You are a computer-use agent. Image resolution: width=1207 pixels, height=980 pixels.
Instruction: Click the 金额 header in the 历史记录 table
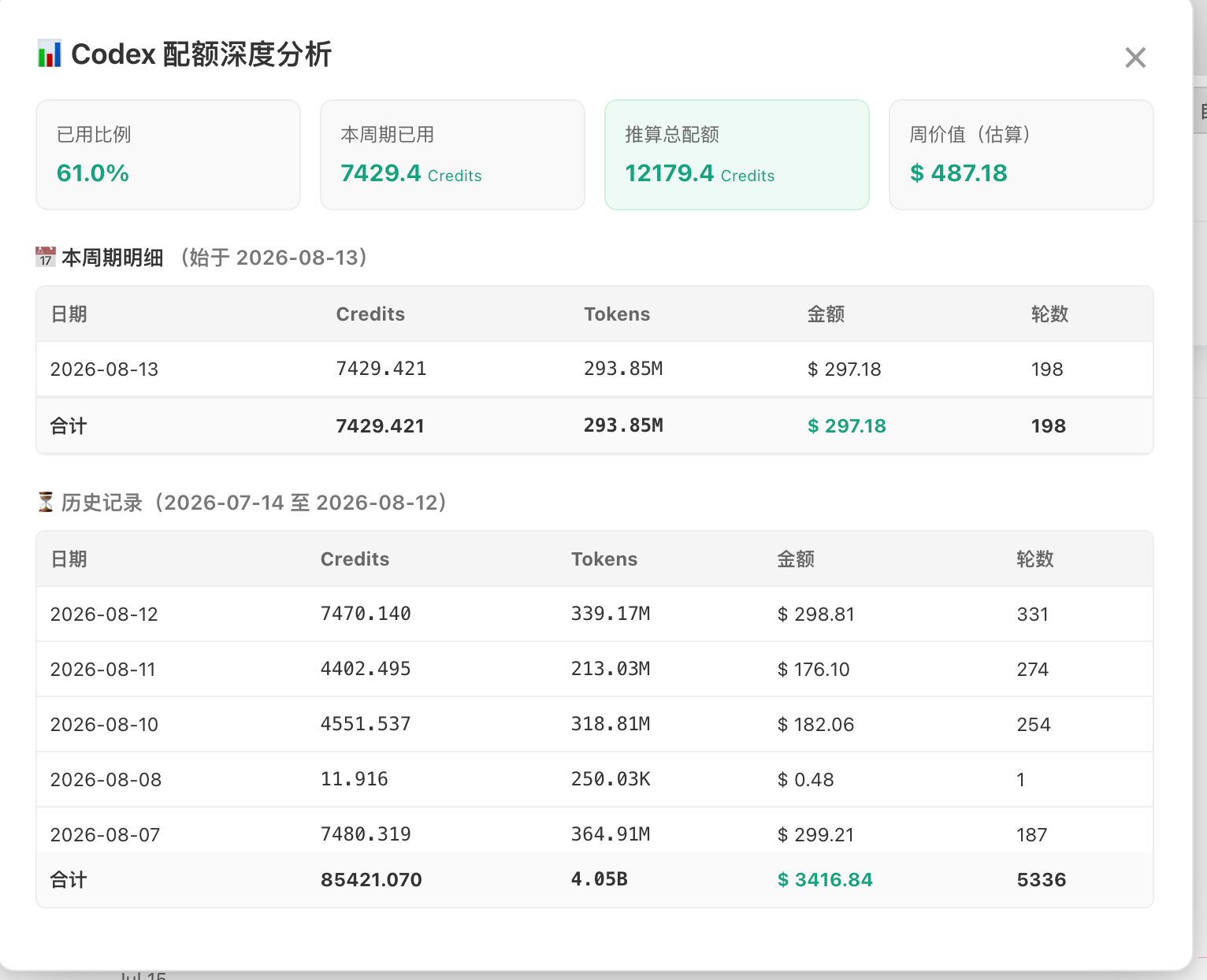tap(796, 559)
